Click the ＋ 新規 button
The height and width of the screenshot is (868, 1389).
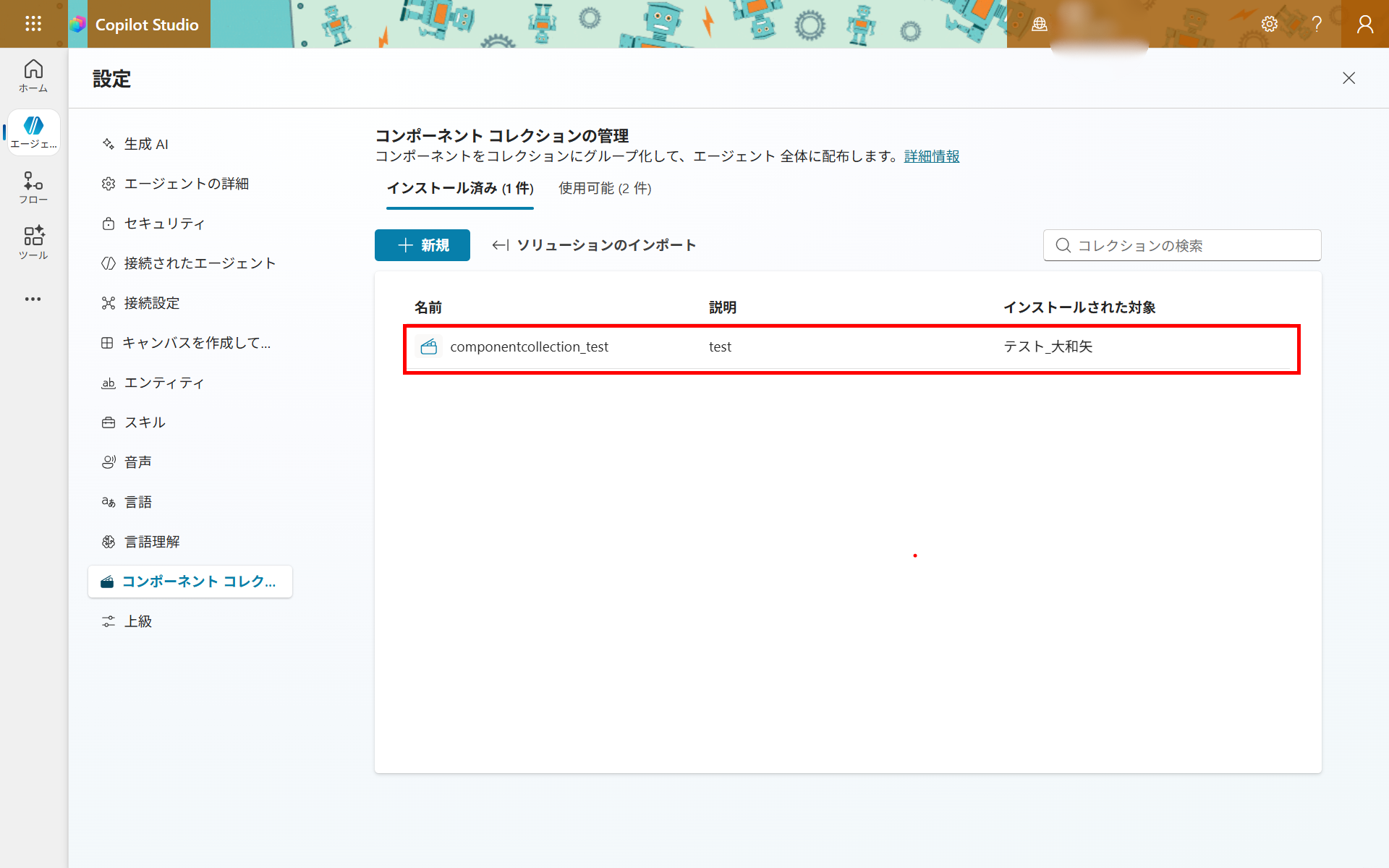(x=422, y=245)
